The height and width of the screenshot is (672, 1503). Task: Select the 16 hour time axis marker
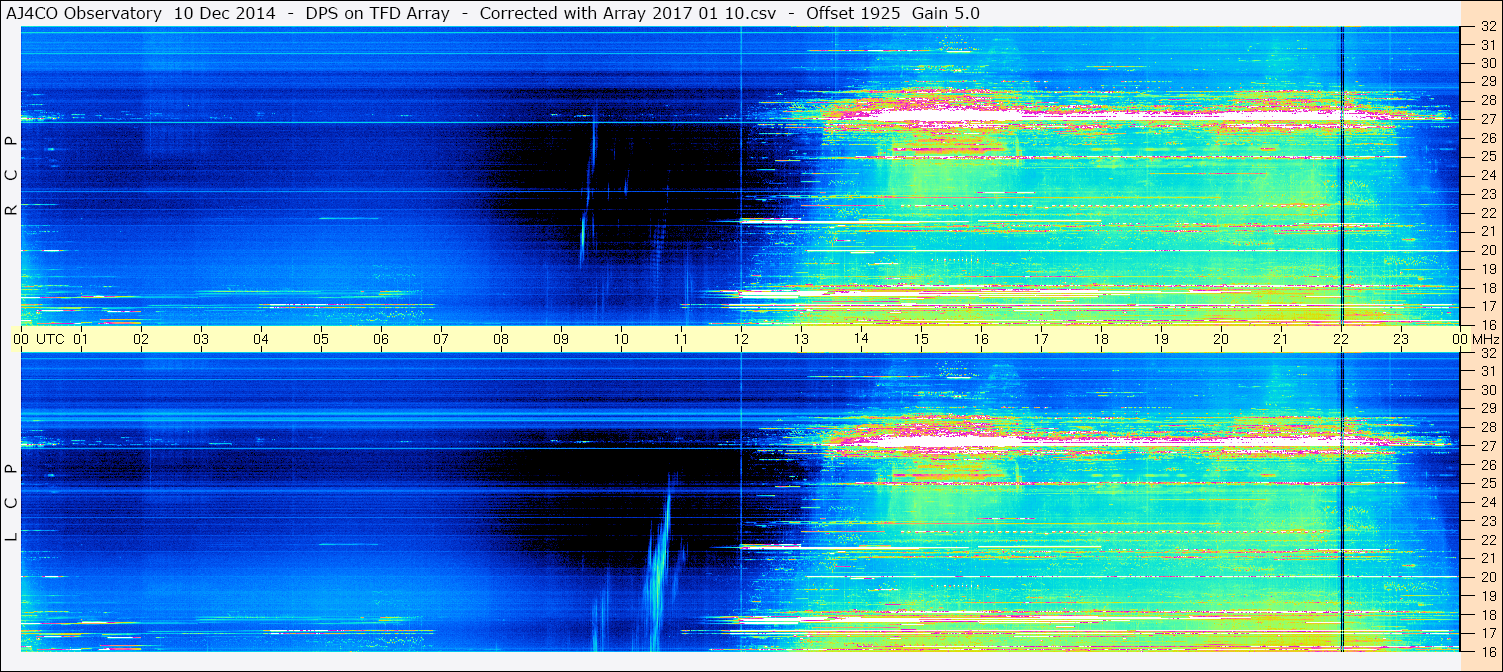pos(981,339)
